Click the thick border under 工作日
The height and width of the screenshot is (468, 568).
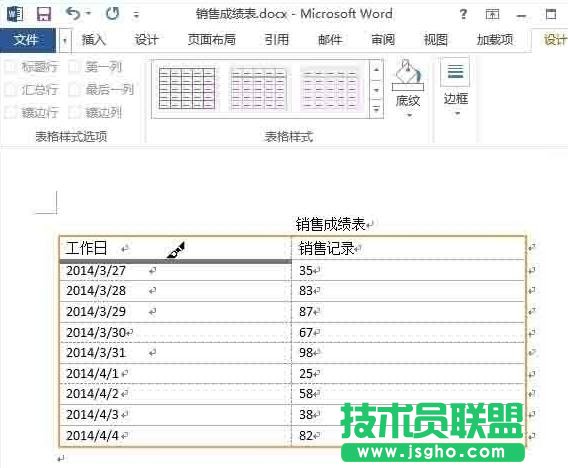[x=175, y=261]
